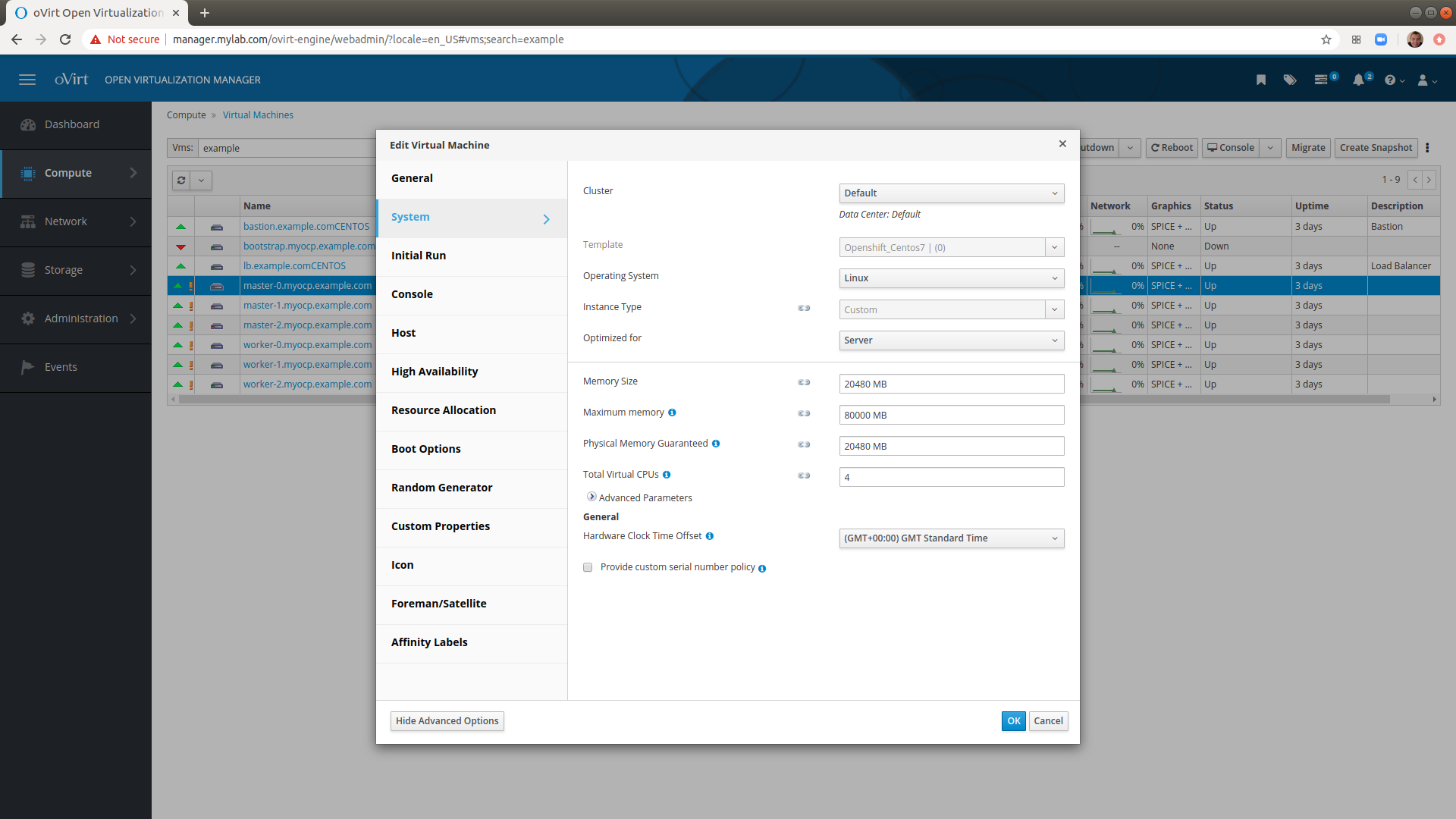1456x819 pixels.
Task: Click OK to save VM changes
Action: click(x=1013, y=721)
